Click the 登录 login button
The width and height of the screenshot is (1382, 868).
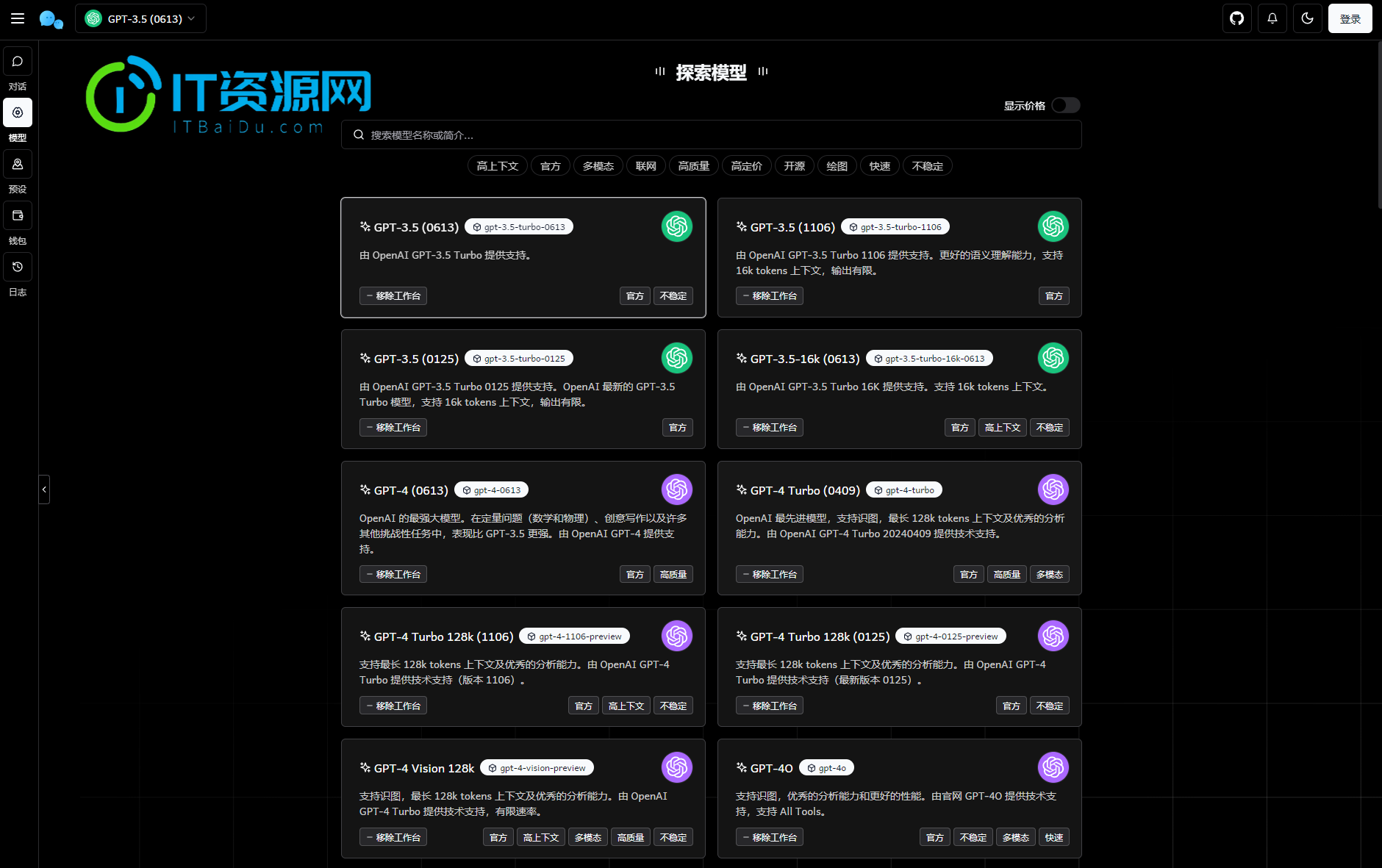click(x=1350, y=18)
